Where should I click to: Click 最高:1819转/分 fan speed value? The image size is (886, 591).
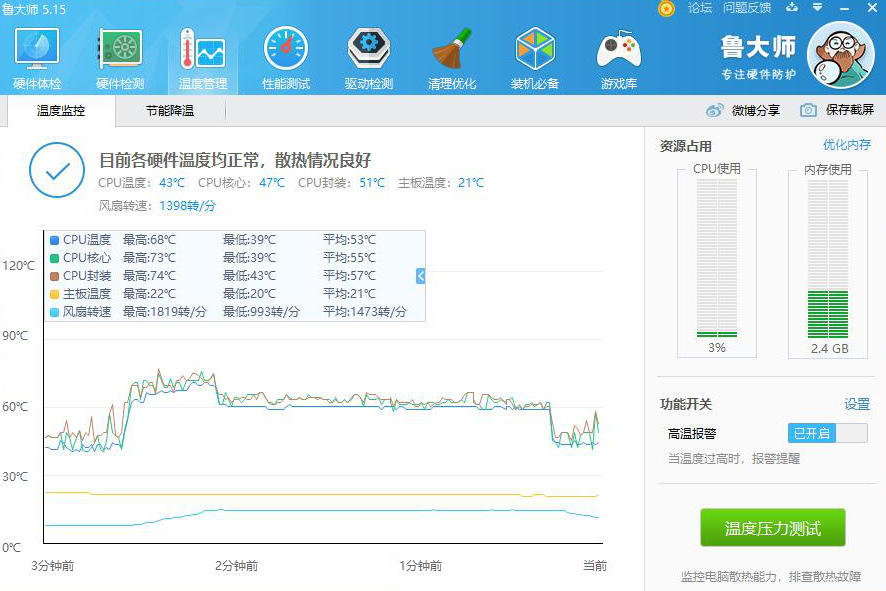(165, 312)
